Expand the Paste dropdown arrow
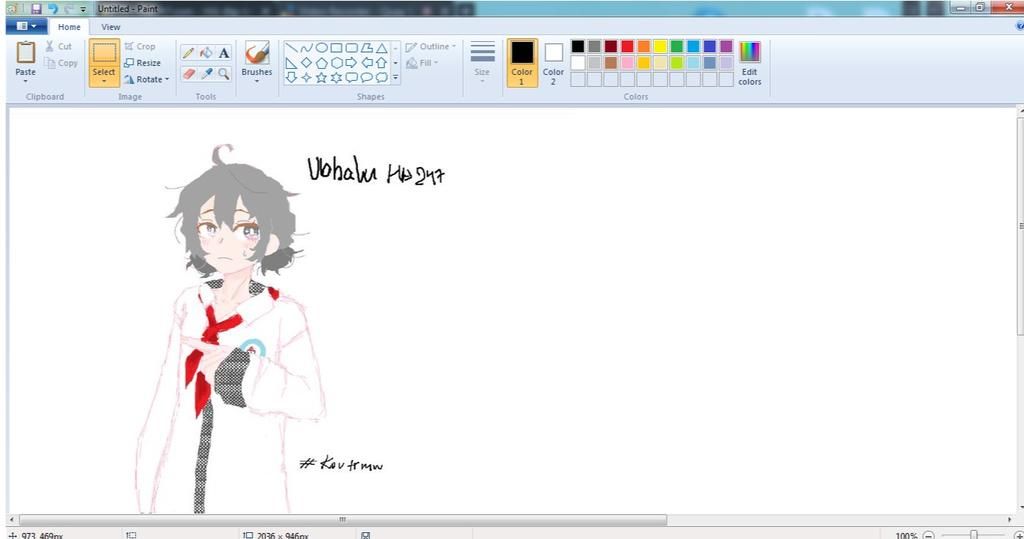1024x539 pixels. coord(25,82)
